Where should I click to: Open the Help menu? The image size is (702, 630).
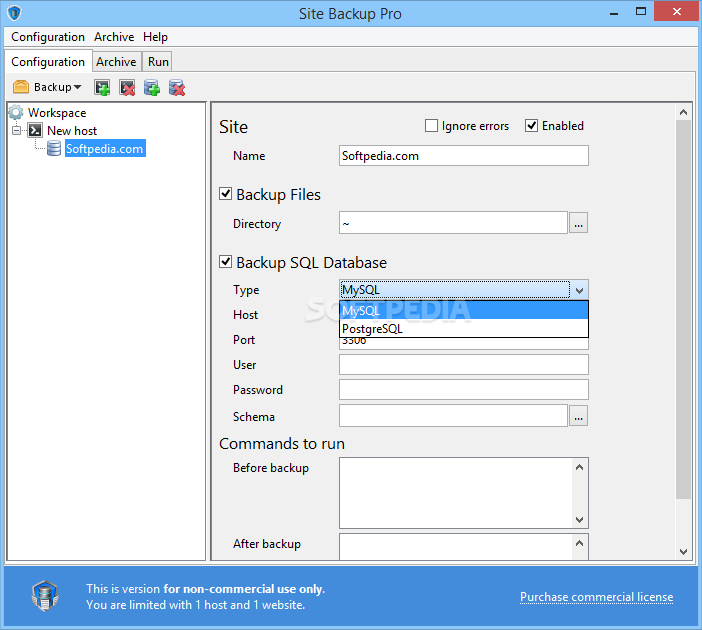coord(155,37)
